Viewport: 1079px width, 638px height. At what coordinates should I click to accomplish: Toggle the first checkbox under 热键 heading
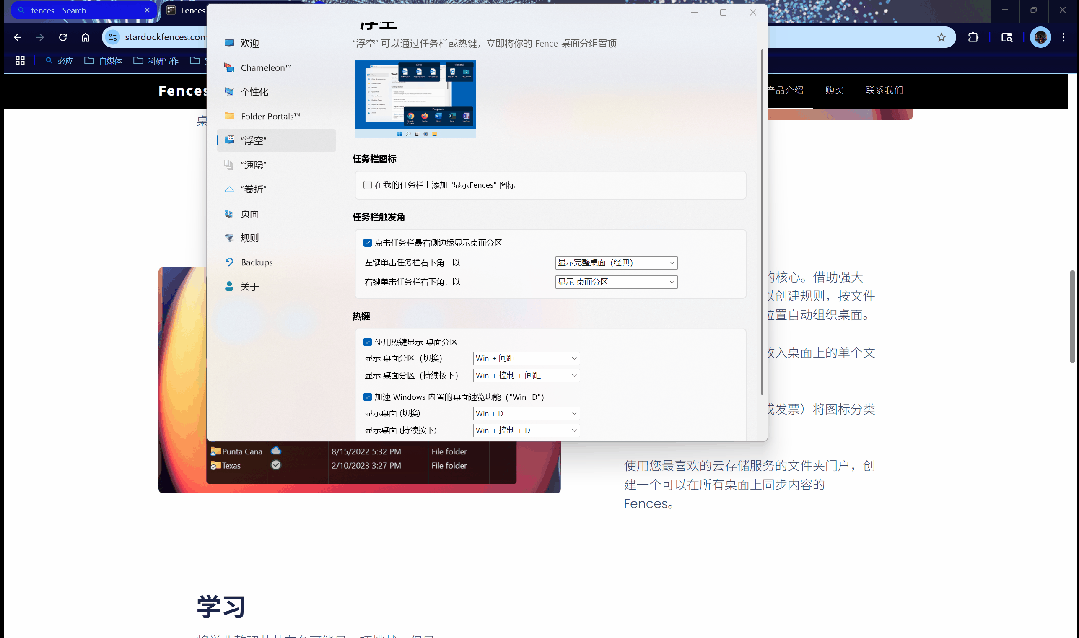tap(367, 342)
